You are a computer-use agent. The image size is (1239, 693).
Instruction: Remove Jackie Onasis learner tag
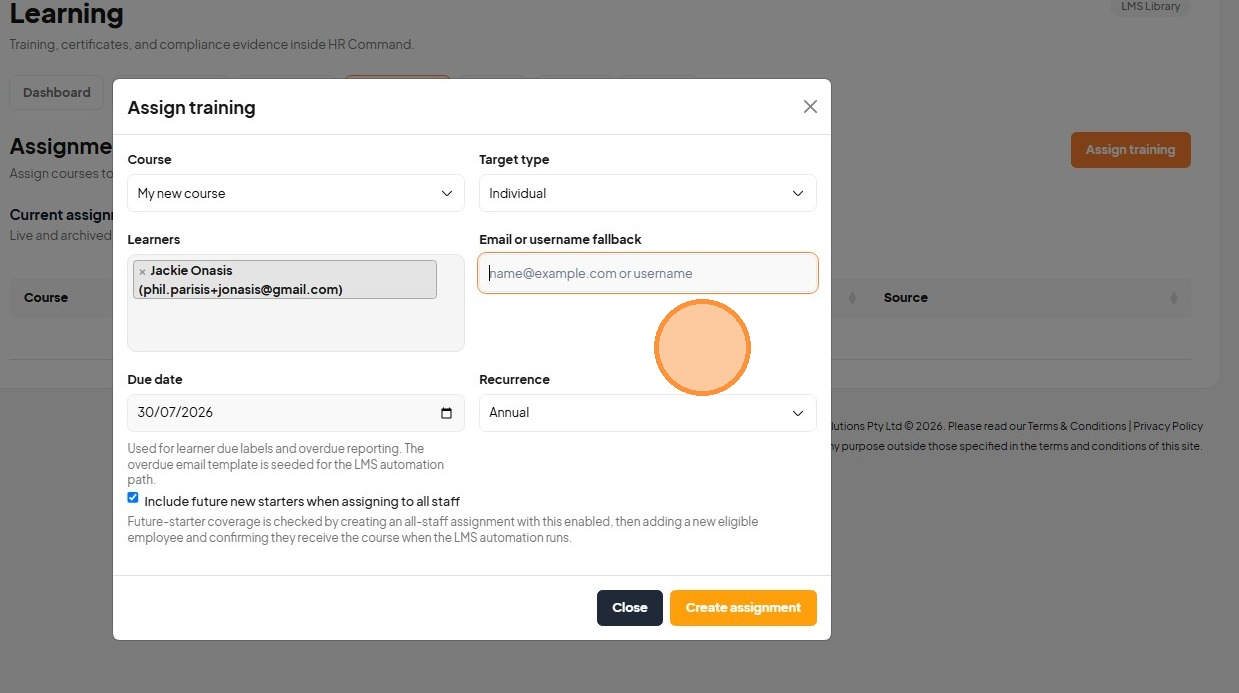[142, 271]
